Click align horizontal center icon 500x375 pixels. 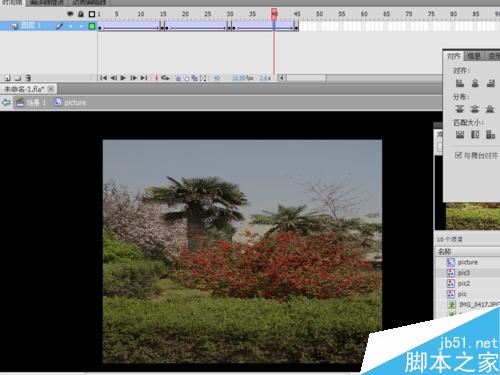coord(475,83)
